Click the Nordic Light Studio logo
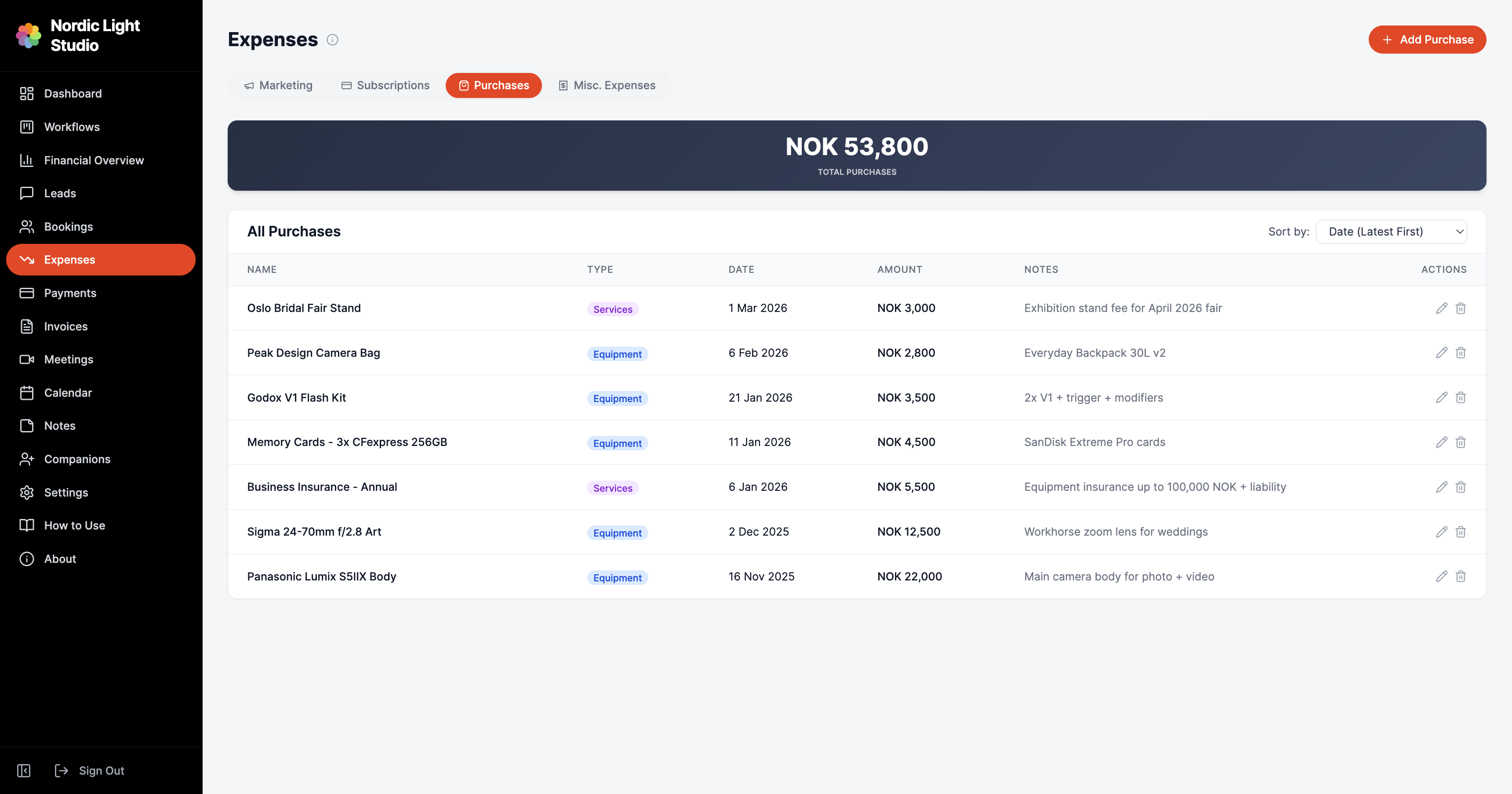1512x794 pixels. tap(28, 36)
